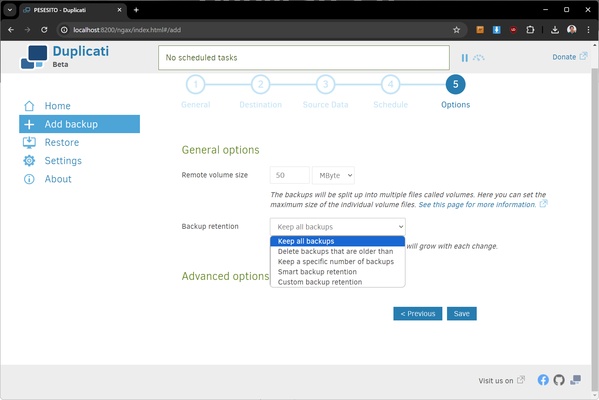Click the Previous button
The image size is (599, 400).
418,314
